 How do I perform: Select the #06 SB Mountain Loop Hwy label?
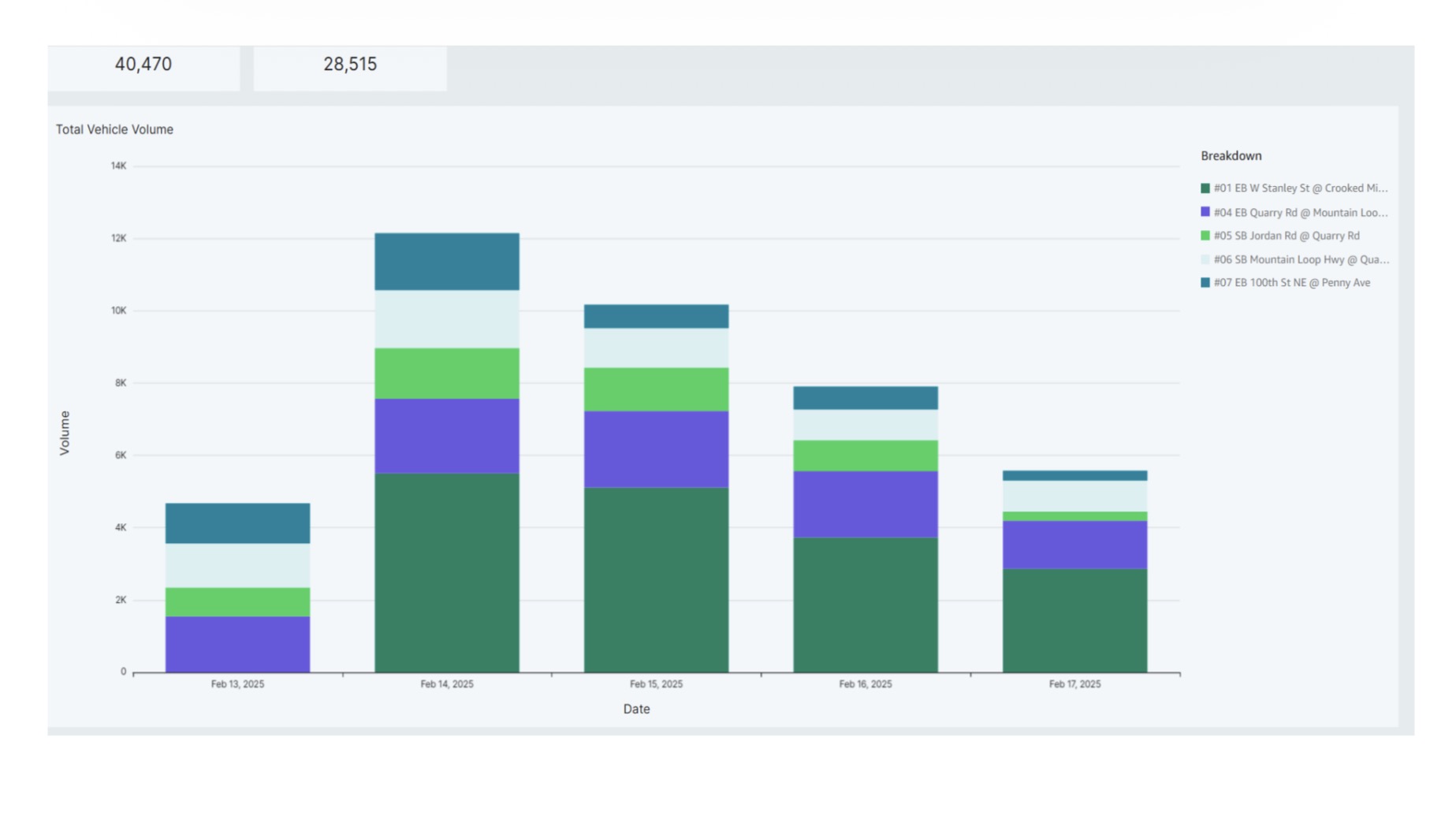(1301, 259)
